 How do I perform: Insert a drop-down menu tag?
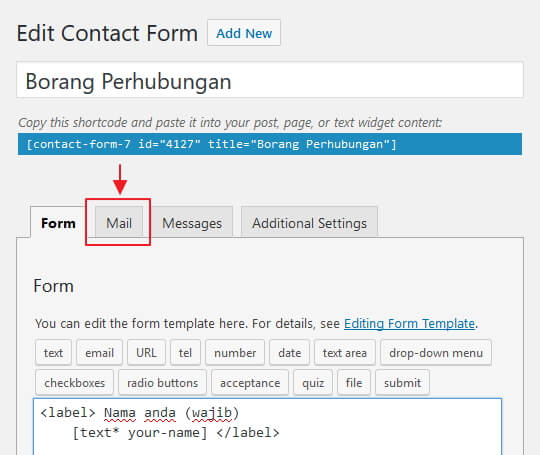click(x=436, y=352)
